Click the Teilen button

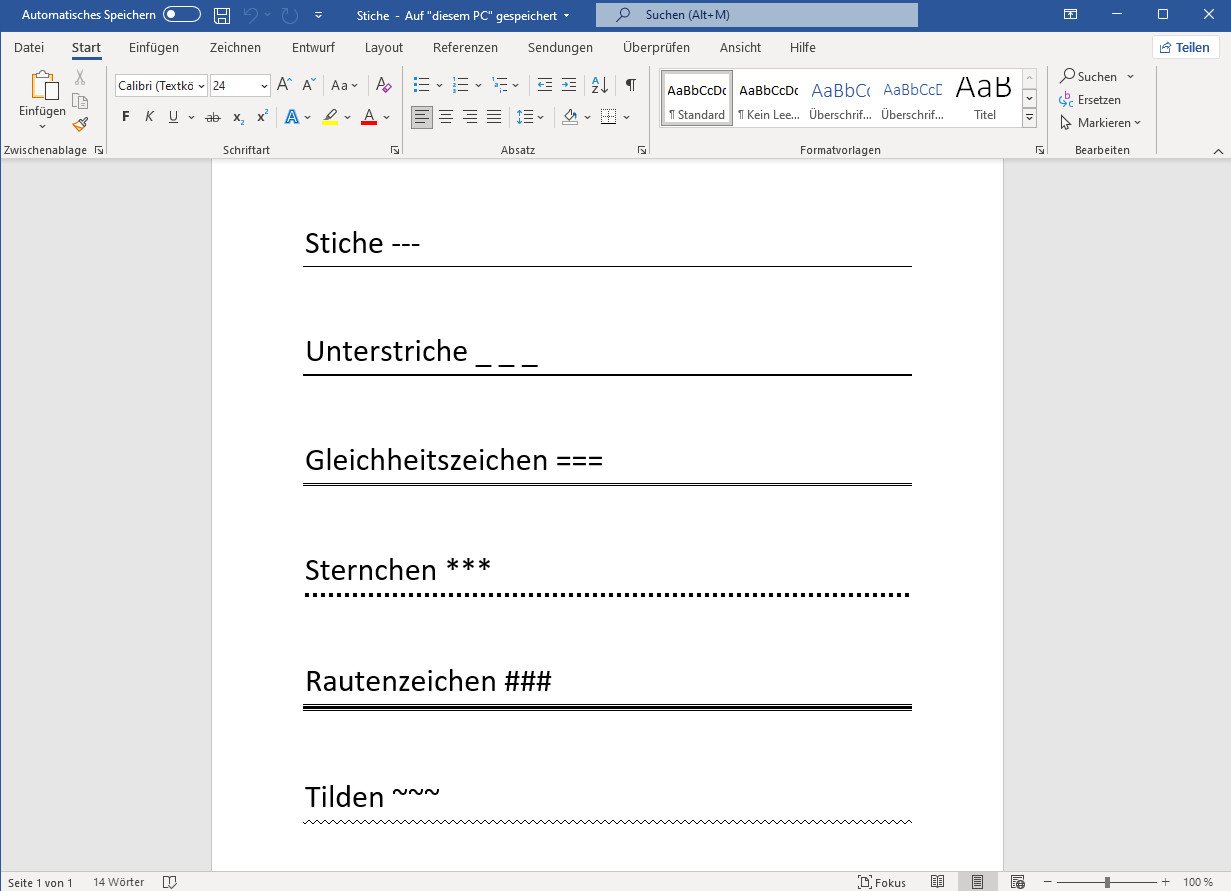pyautogui.click(x=1185, y=47)
